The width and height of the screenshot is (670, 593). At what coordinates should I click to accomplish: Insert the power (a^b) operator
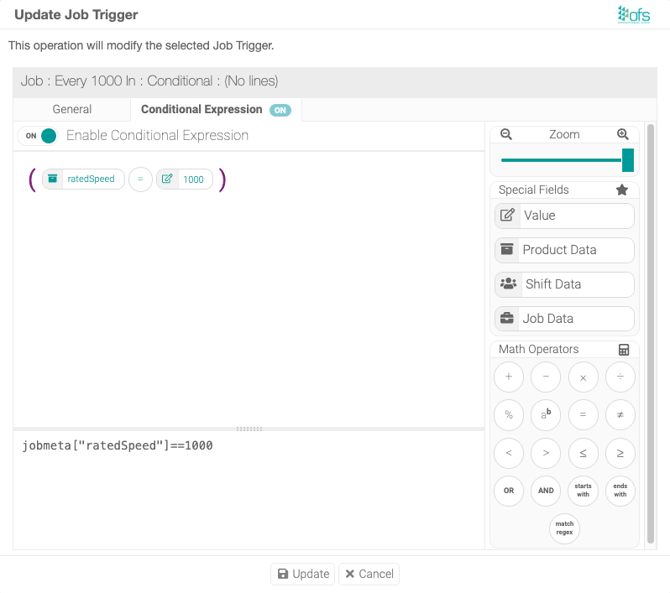[546, 415]
